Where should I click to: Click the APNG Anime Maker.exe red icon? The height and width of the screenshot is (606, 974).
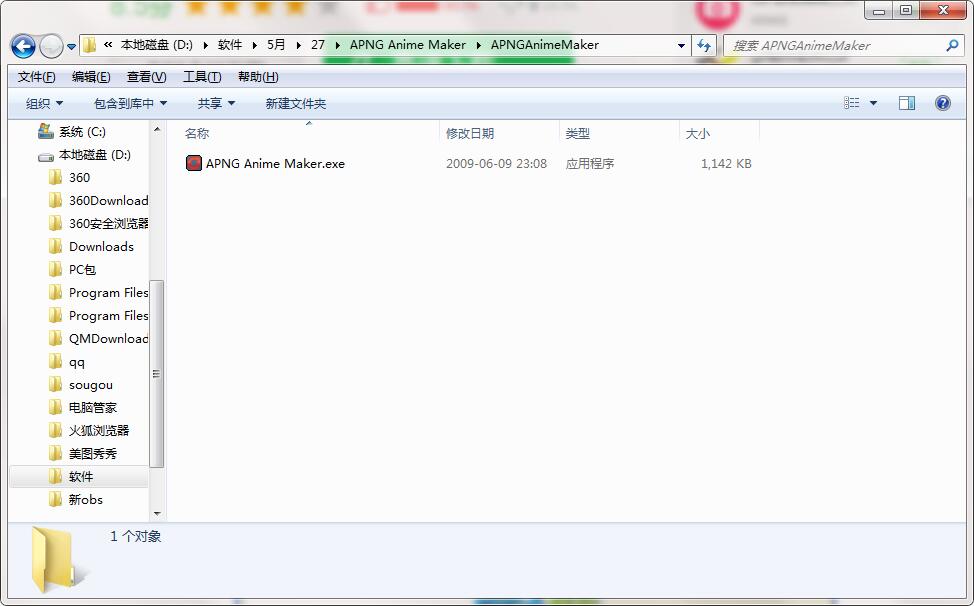194,163
